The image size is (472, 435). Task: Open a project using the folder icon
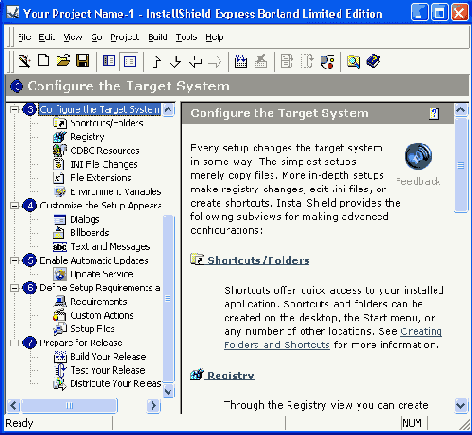(x=63, y=61)
